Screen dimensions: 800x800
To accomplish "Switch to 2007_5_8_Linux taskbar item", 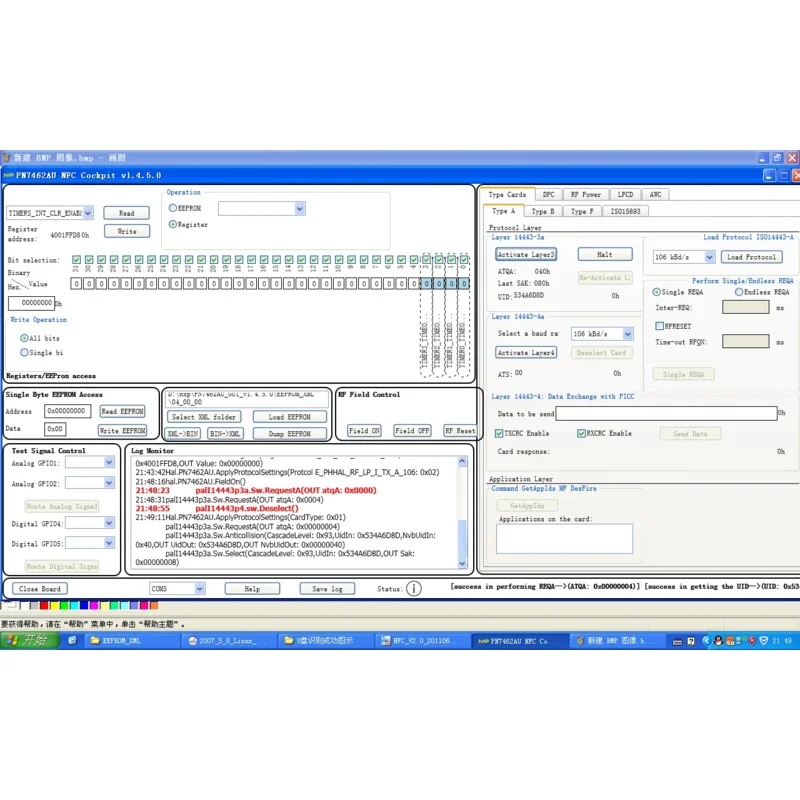I will click(x=229, y=640).
